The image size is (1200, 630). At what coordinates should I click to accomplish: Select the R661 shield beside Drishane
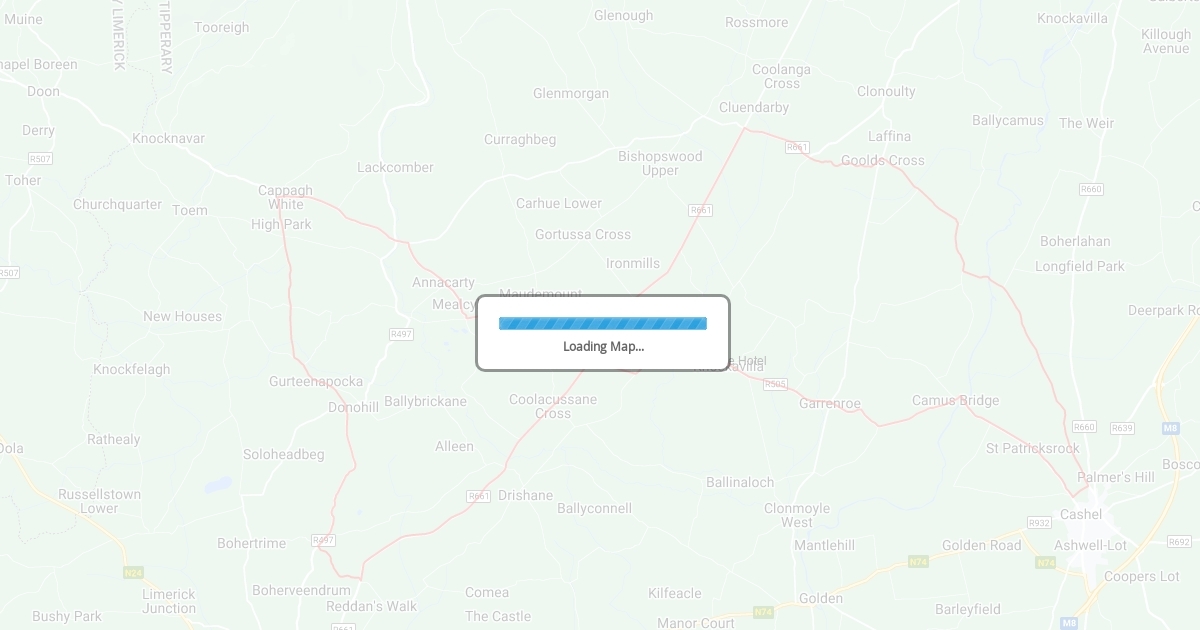pos(479,496)
